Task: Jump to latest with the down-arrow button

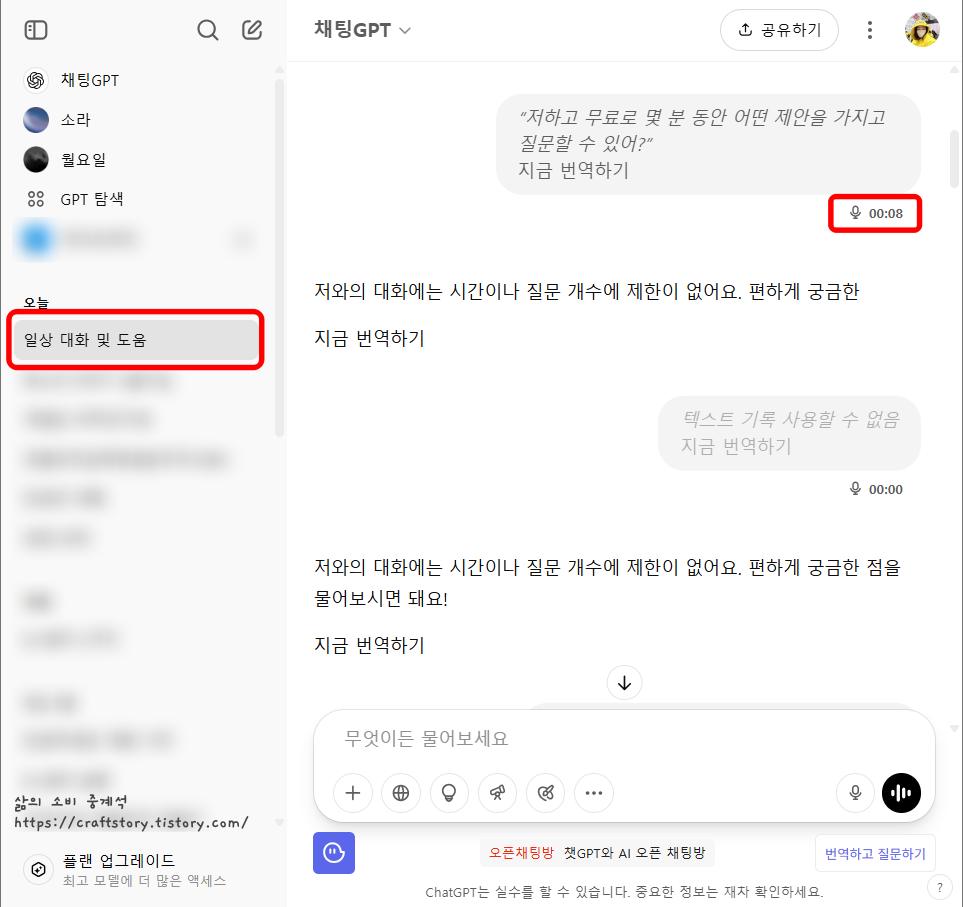Action: pos(624,683)
